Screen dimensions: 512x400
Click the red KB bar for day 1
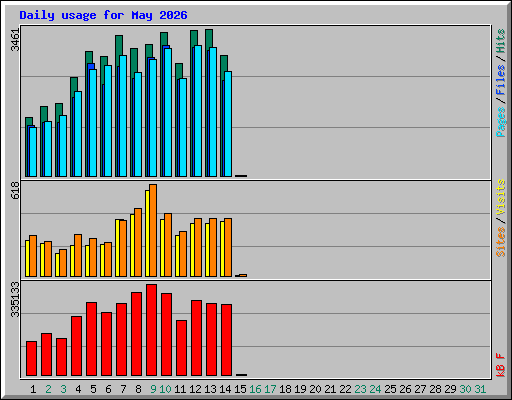(31, 359)
